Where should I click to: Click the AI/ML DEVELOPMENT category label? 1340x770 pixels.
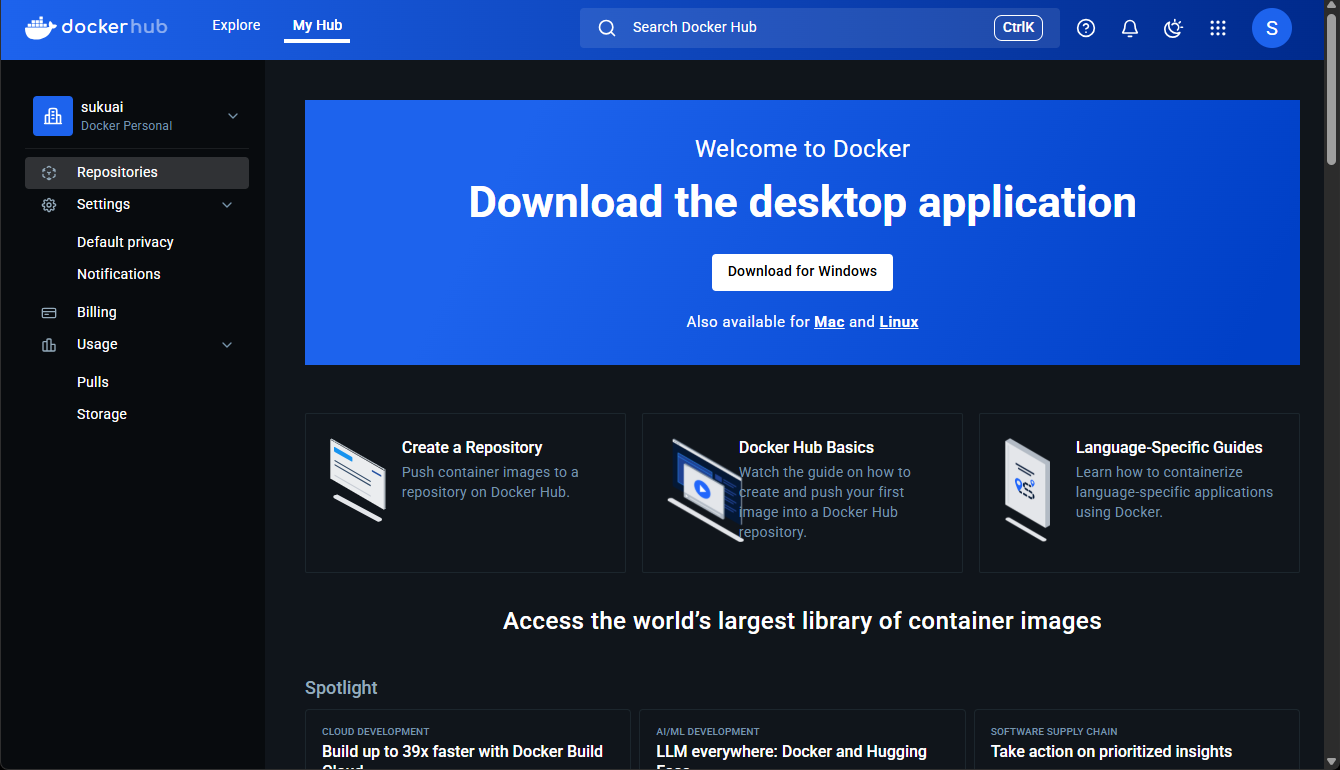tap(708, 732)
